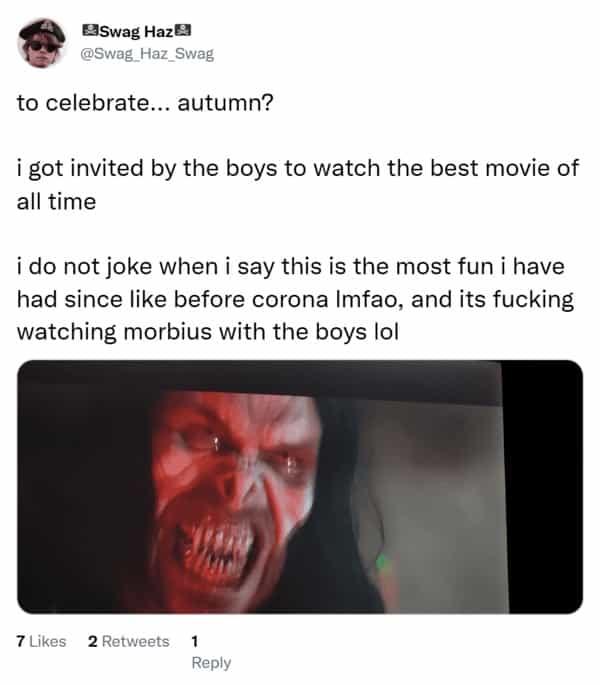600x685 pixels.
Task: Click the word Retweets label
Action: click(x=135, y=641)
